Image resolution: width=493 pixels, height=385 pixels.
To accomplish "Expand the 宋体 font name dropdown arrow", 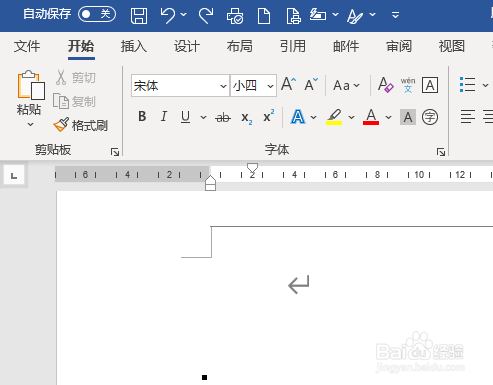I will click(223, 86).
